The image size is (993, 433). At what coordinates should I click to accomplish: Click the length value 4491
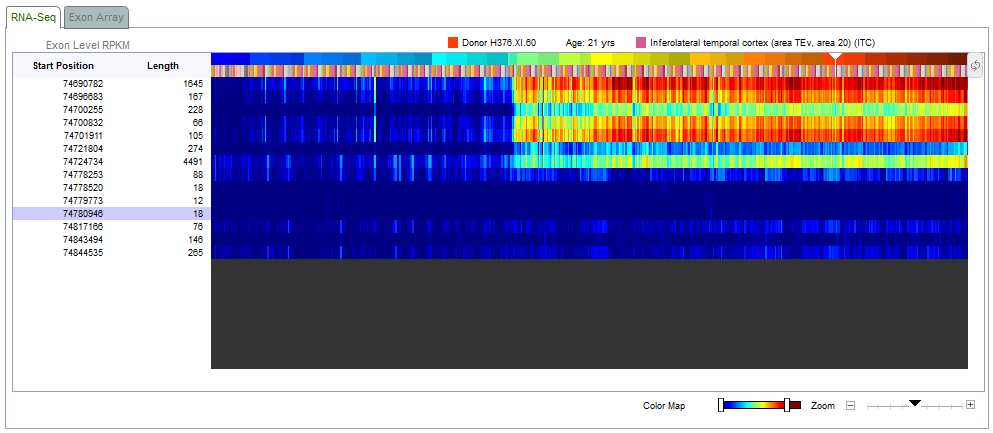(x=192, y=161)
